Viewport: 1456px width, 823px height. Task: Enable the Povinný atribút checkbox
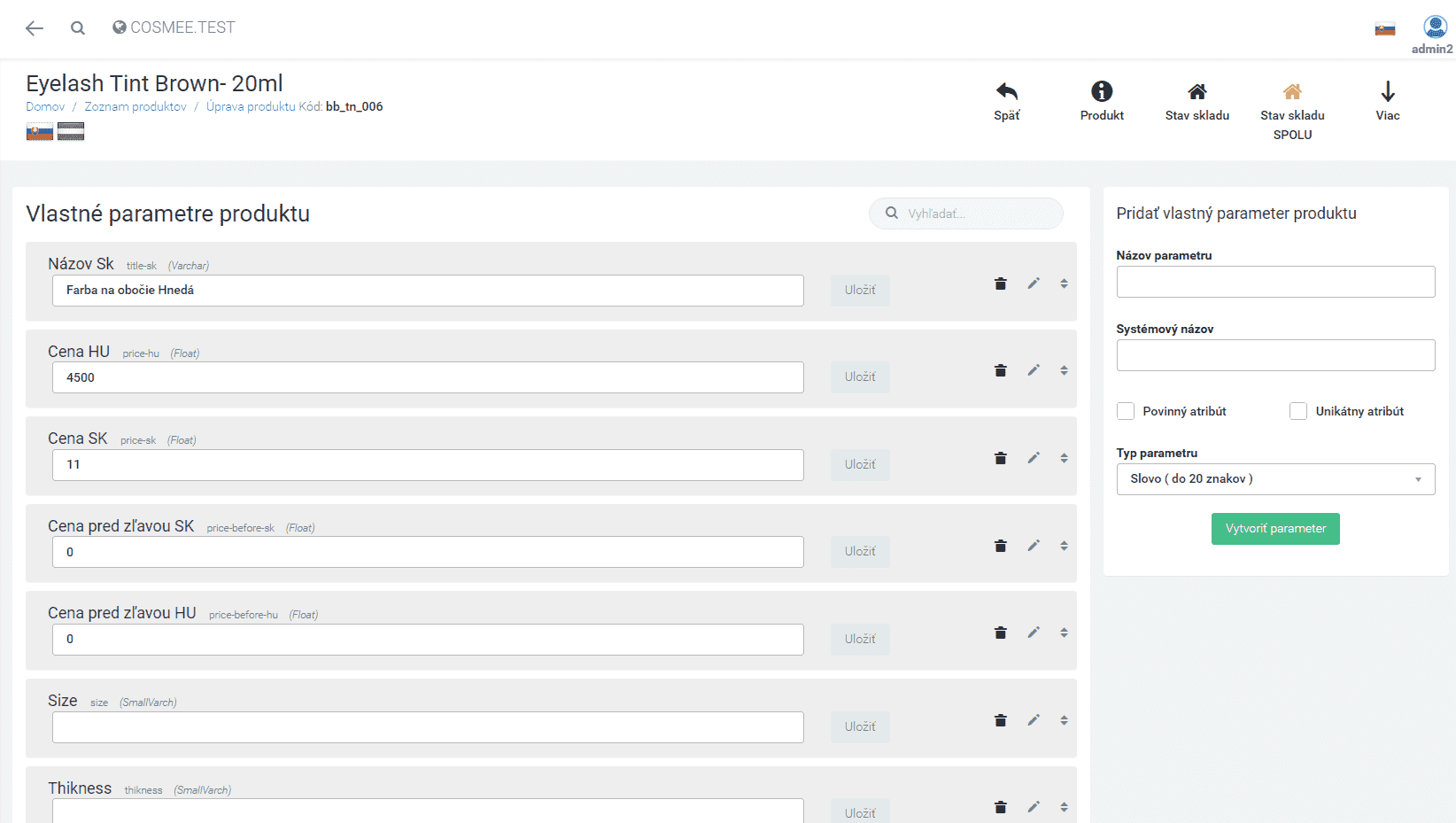[1126, 411]
